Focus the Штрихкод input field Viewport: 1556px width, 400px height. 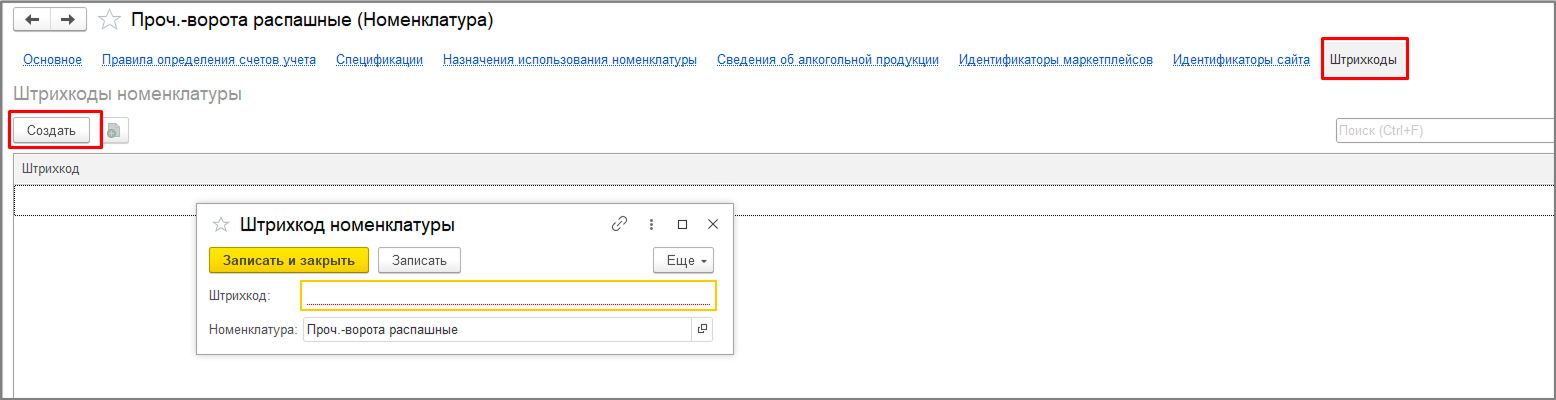tap(509, 295)
